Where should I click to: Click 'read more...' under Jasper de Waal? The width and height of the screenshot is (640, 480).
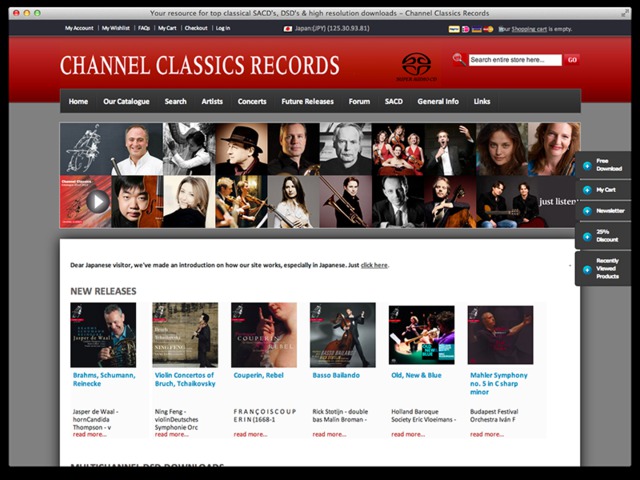[x=90, y=435]
